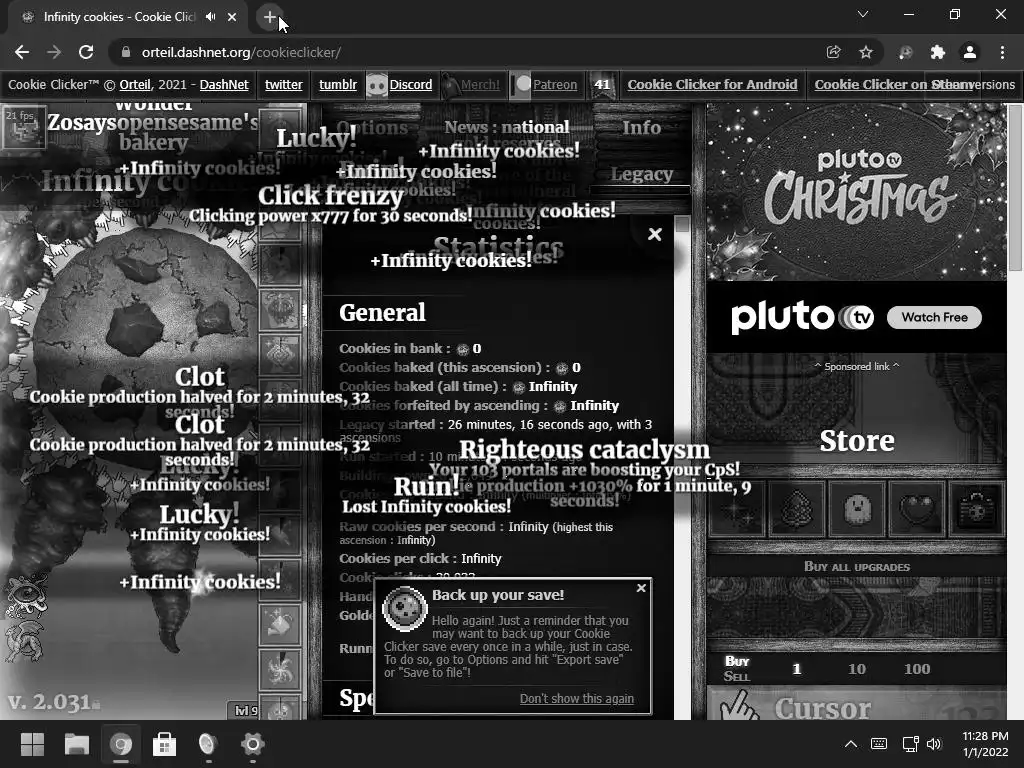Select the pinwheel-shaped buff icon
The height and width of the screenshot is (768, 1024).
pos(280,669)
